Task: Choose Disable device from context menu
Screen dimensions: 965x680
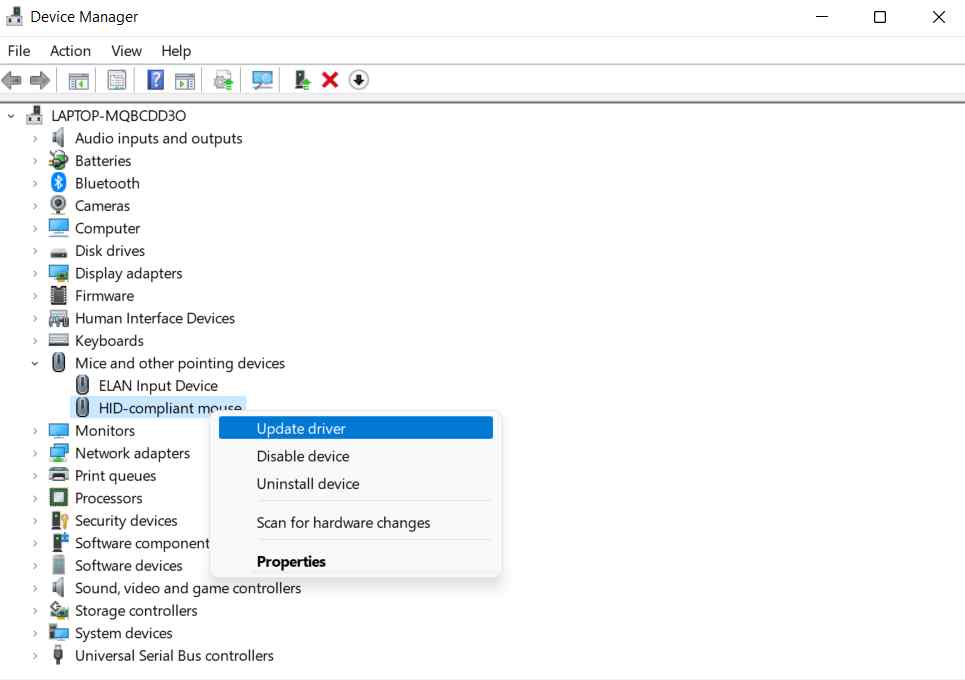Action: point(356,456)
